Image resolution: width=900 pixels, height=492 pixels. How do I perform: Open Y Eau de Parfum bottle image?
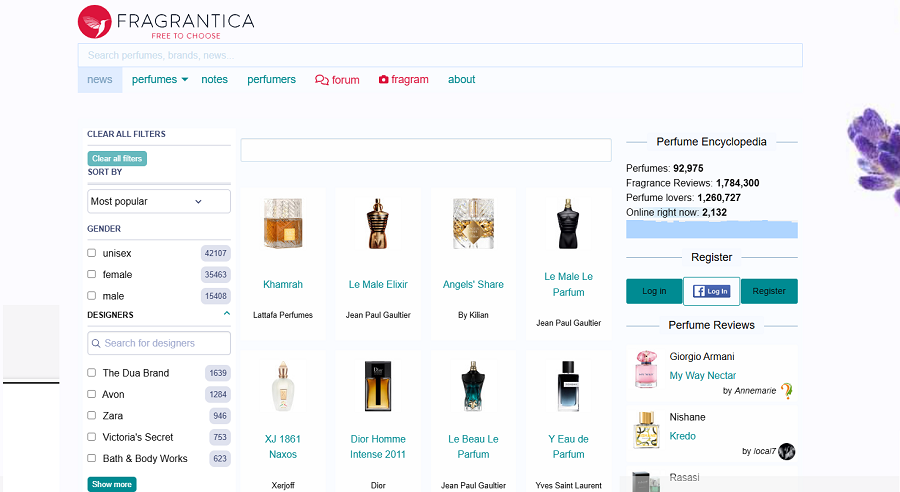point(568,386)
